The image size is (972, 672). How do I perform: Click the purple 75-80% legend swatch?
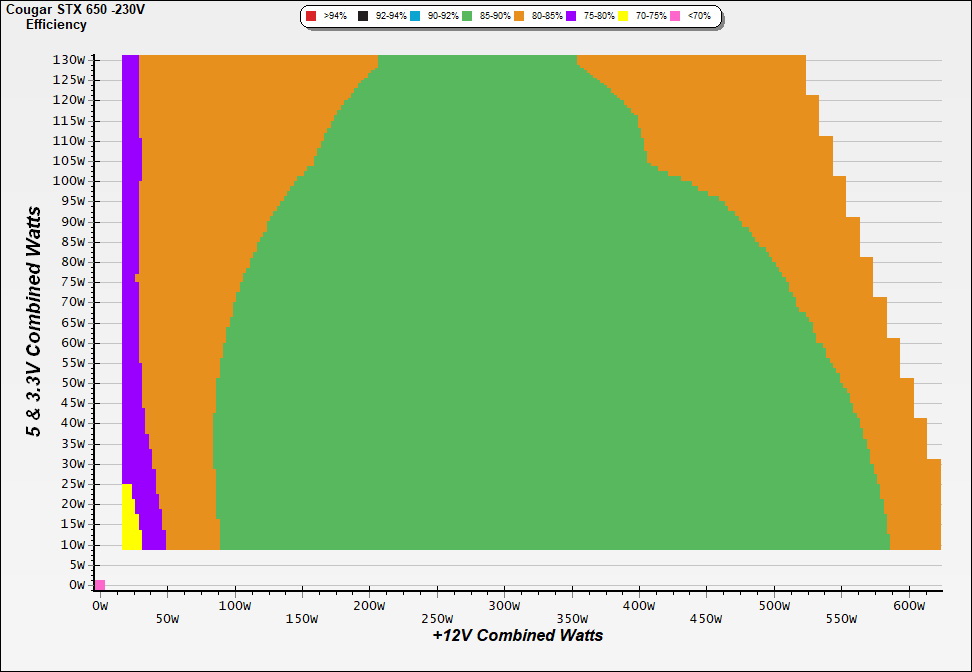coord(572,17)
